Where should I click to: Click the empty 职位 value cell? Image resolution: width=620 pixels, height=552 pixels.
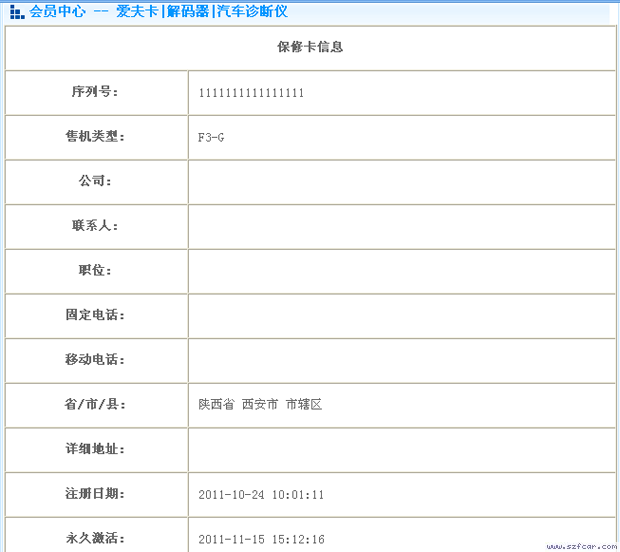(x=401, y=271)
